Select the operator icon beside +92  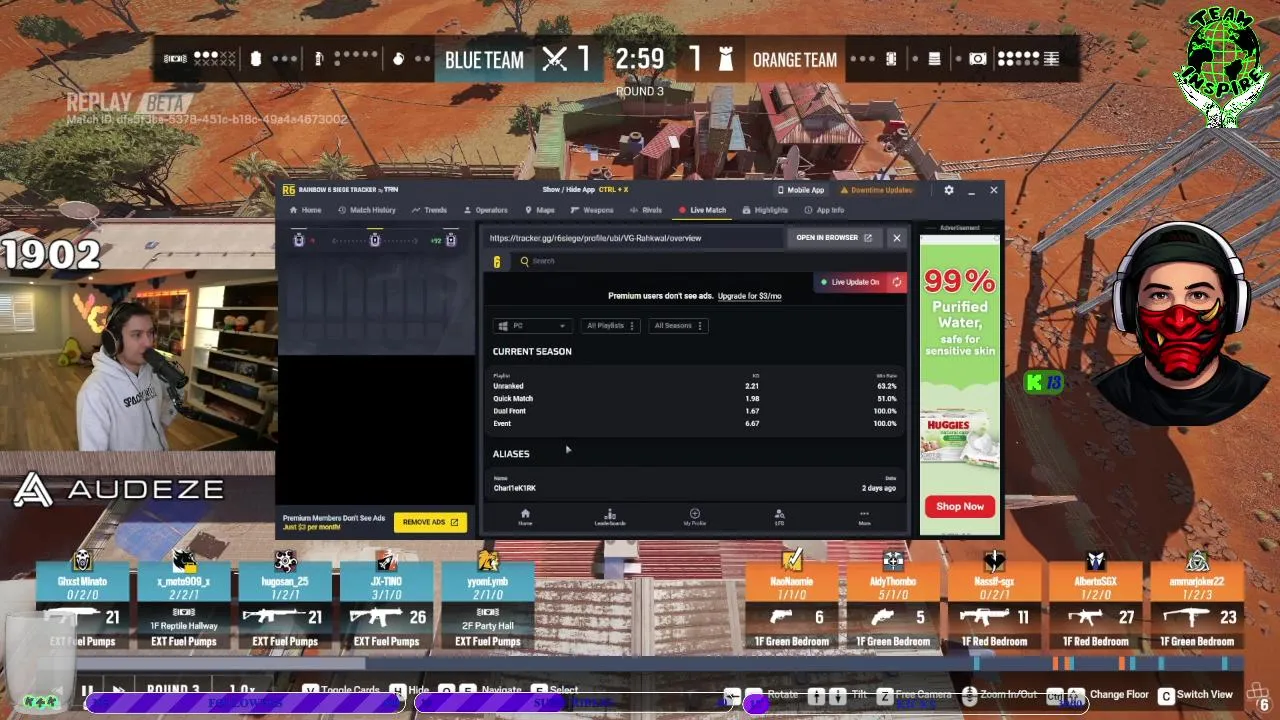[451, 240]
